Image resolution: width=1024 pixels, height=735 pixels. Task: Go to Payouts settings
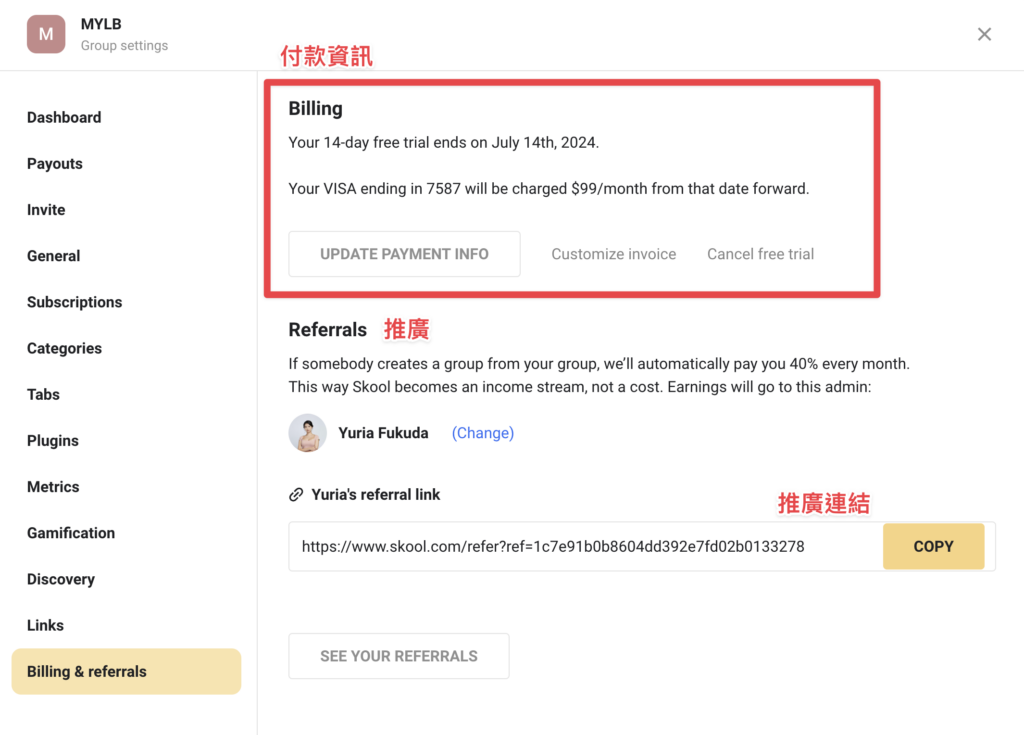(55, 164)
